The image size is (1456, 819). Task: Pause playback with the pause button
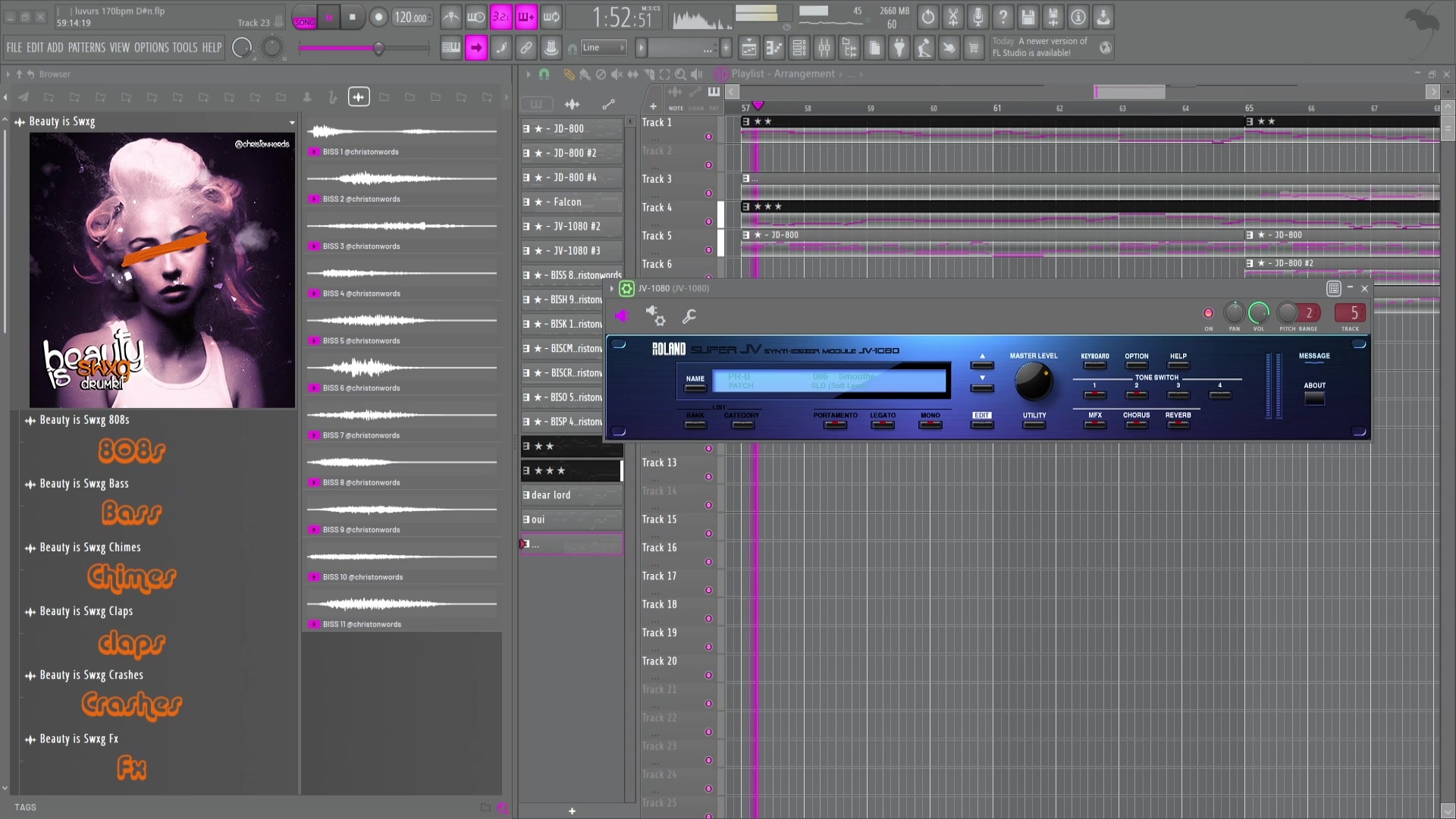pos(329,17)
